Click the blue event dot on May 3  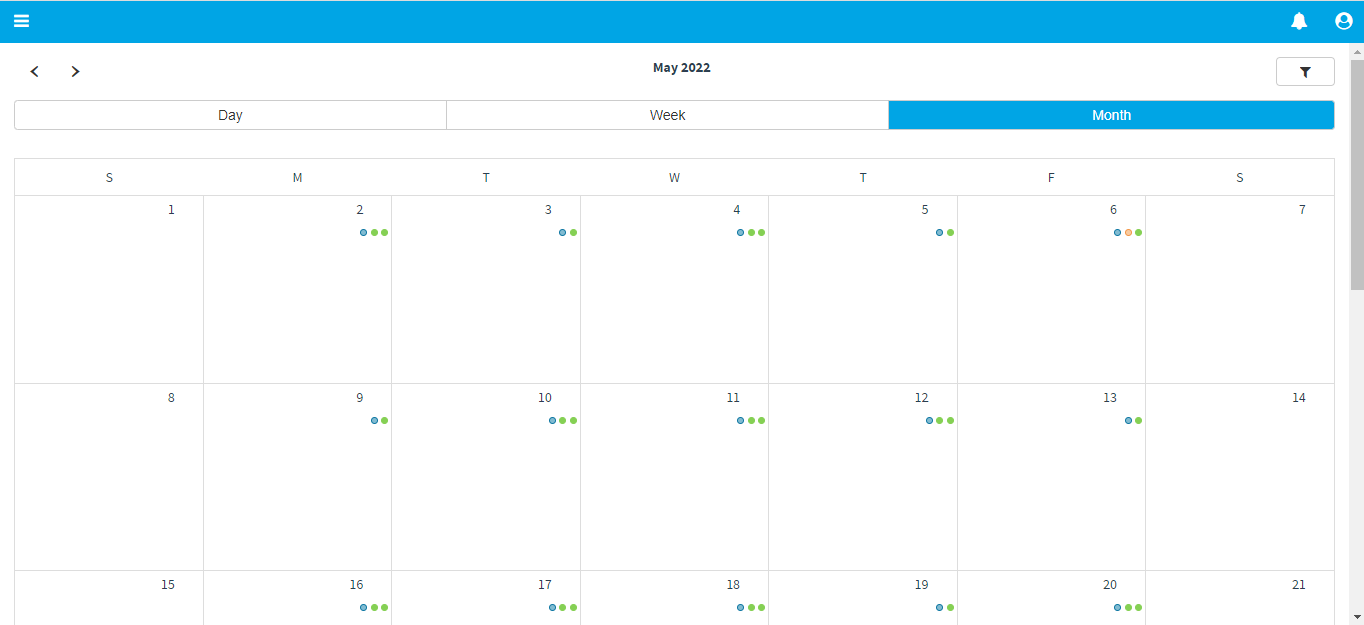click(x=563, y=233)
